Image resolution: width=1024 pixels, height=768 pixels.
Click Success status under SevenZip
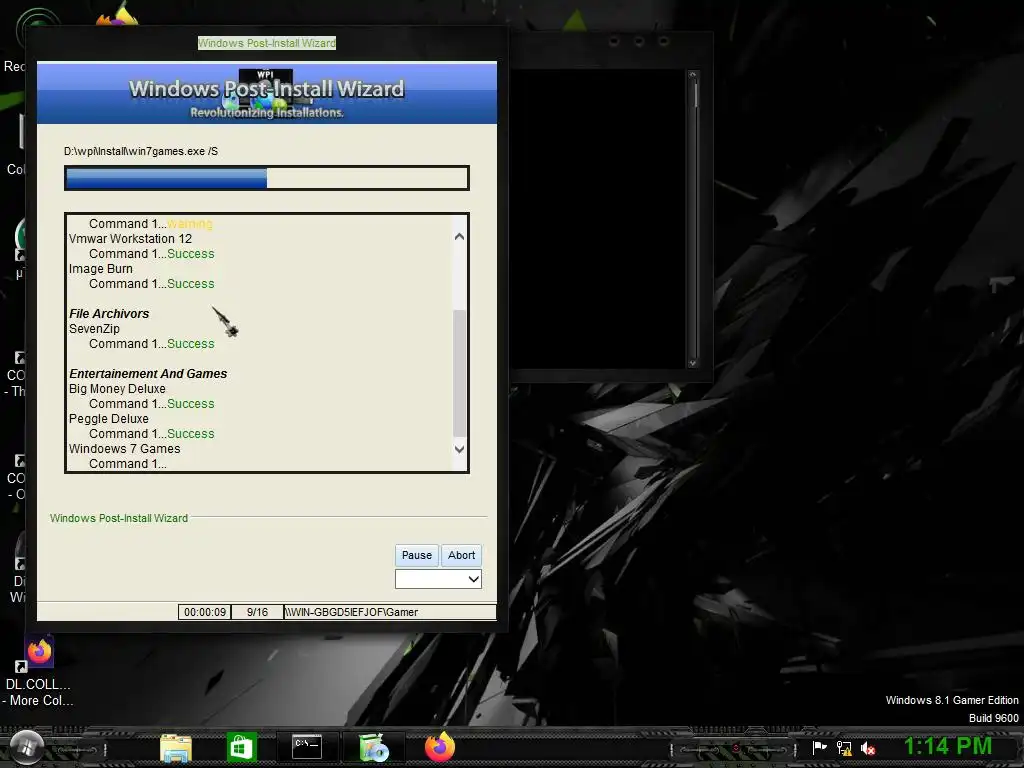click(191, 344)
